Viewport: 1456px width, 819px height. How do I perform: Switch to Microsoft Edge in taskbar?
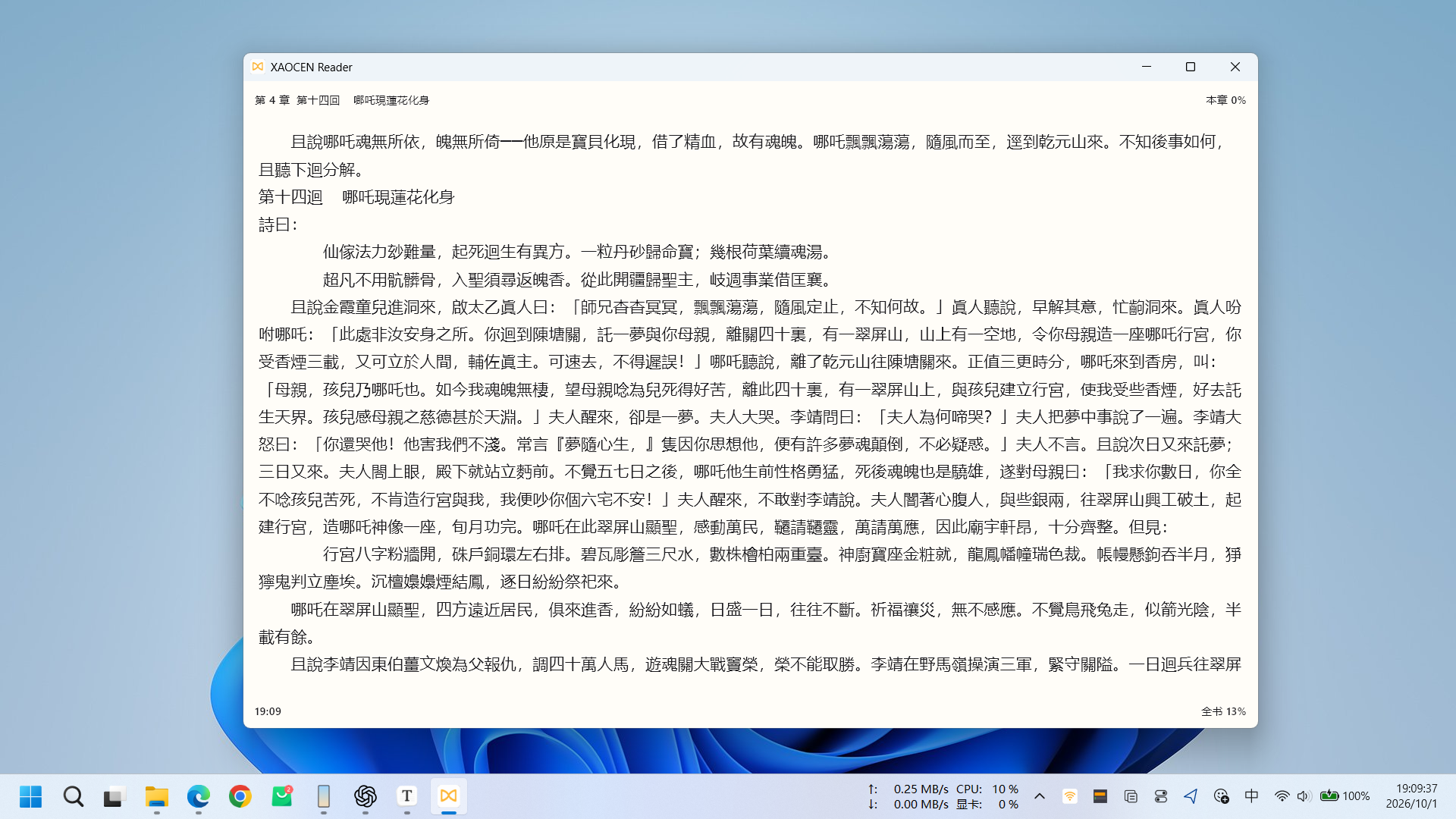click(199, 796)
